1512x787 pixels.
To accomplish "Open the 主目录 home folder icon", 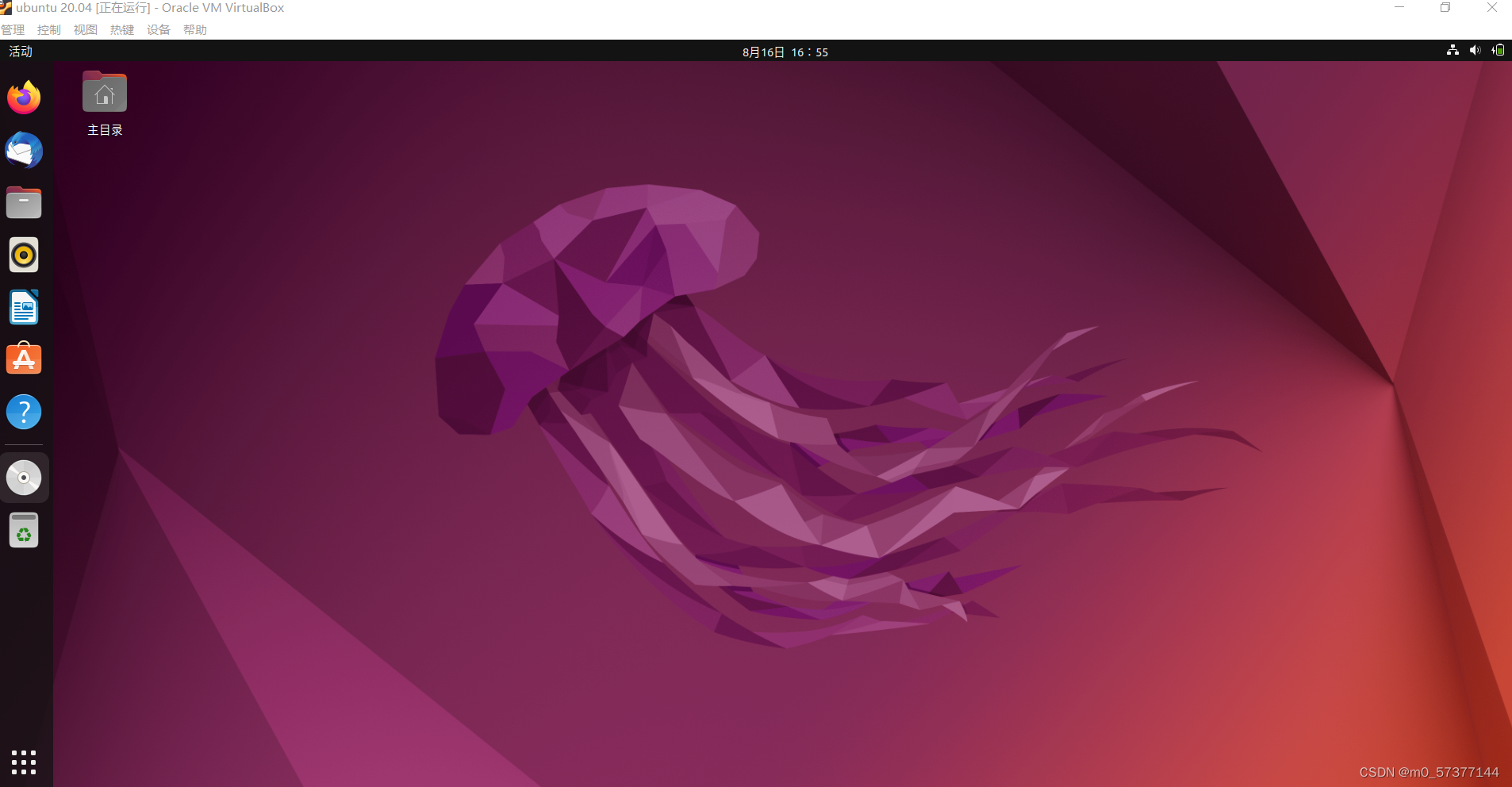I will pyautogui.click(x=105, y=92).
